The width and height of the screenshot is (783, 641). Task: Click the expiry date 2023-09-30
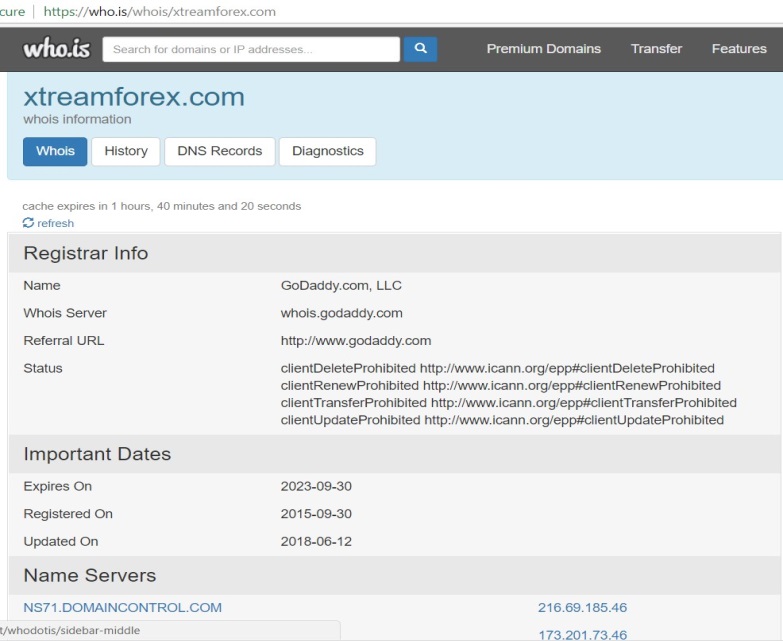pyautogui.click(x=316, y=486)
